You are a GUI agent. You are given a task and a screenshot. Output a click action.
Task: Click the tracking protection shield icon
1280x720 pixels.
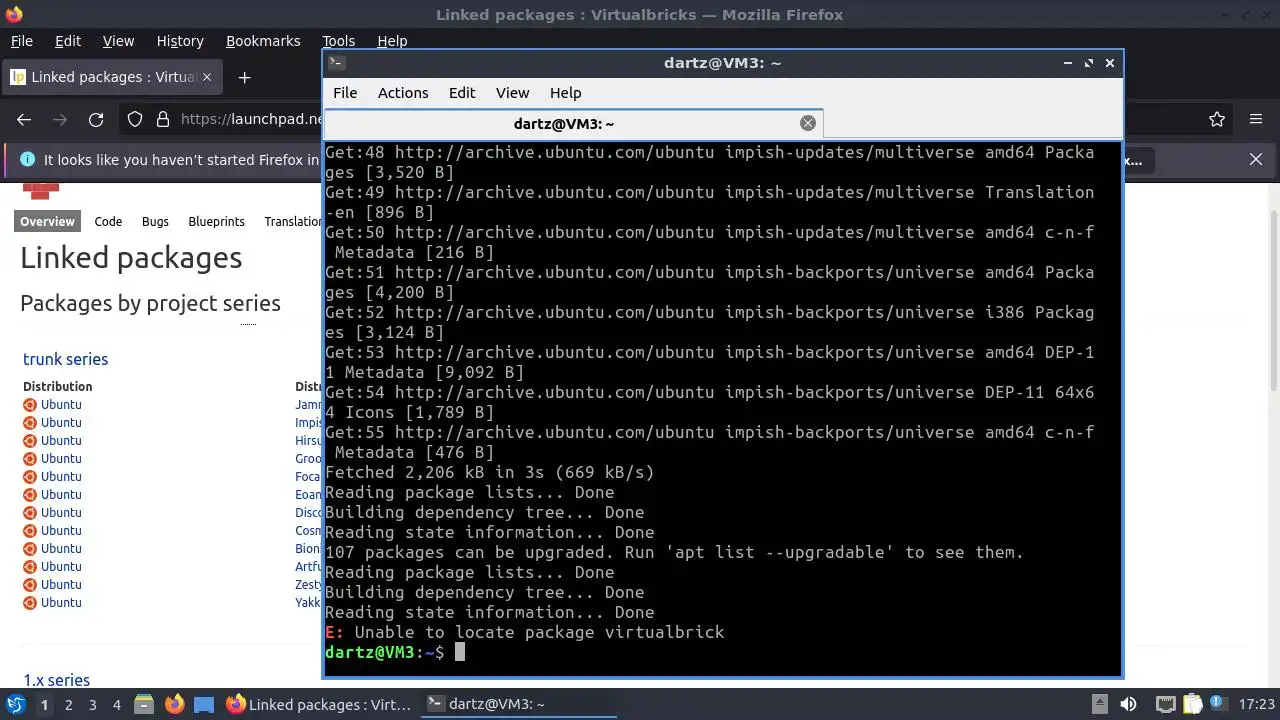[135, 119]
